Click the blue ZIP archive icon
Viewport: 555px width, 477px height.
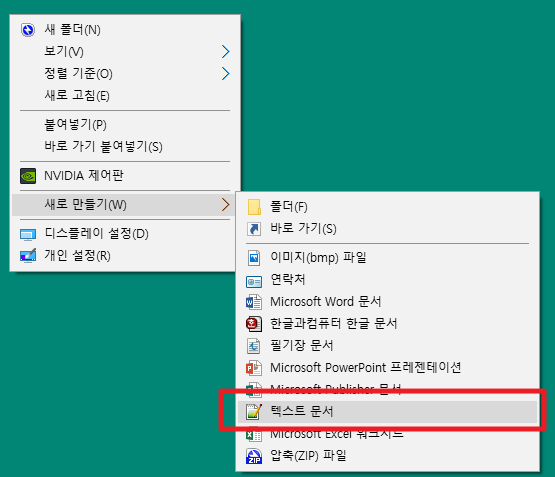click(254, 456)
